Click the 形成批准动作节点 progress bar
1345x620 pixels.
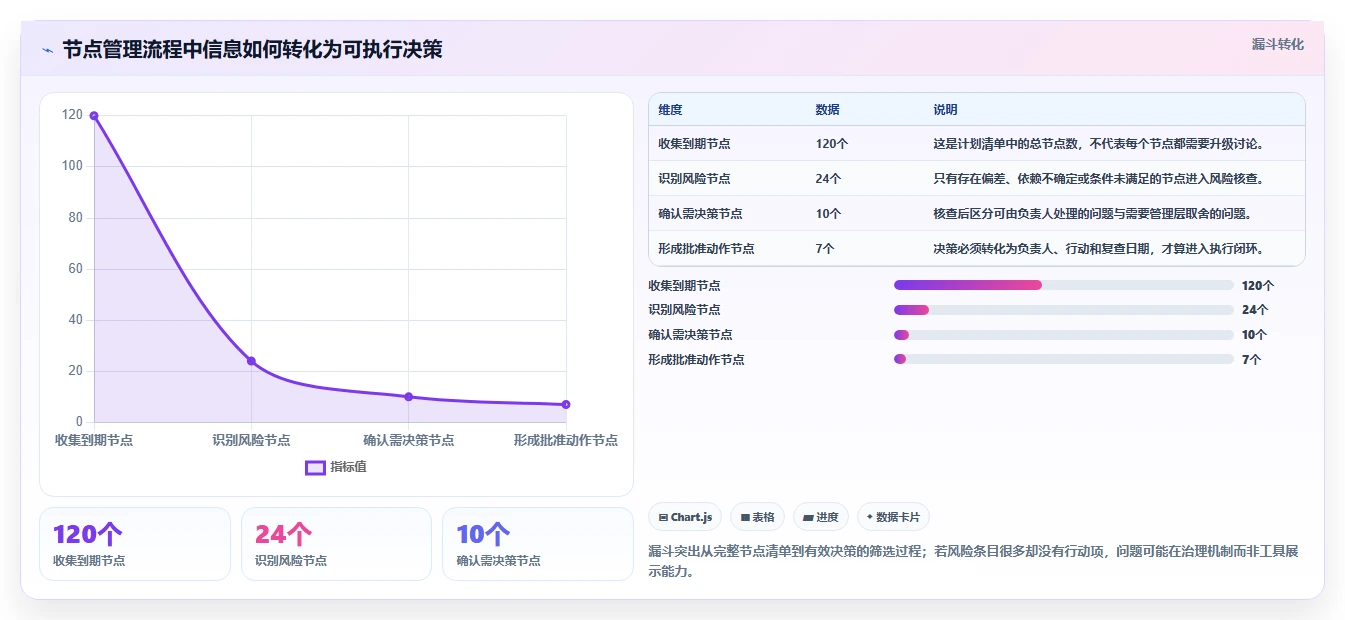1063,359
